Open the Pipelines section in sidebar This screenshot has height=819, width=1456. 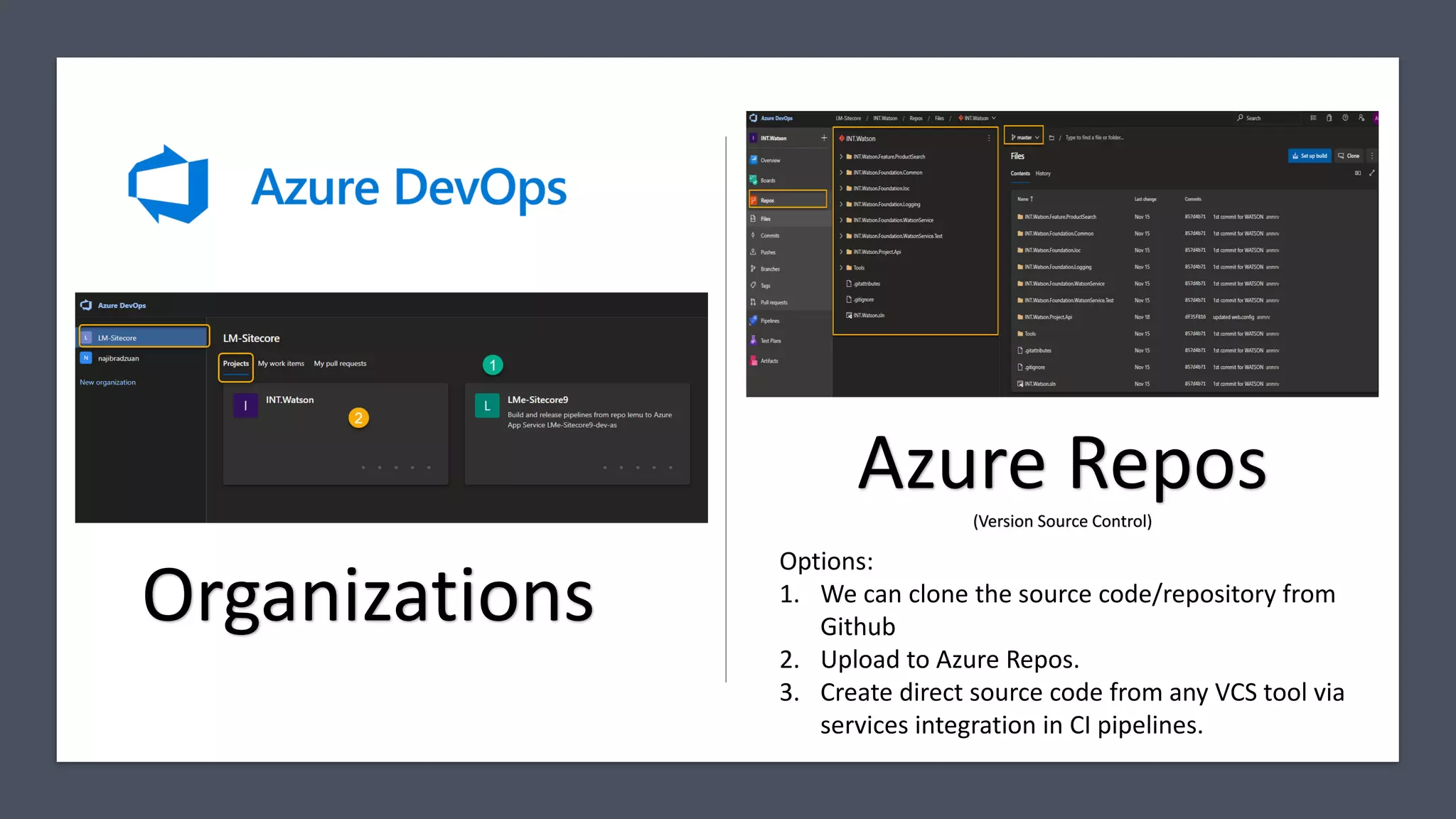pos(770,321)
